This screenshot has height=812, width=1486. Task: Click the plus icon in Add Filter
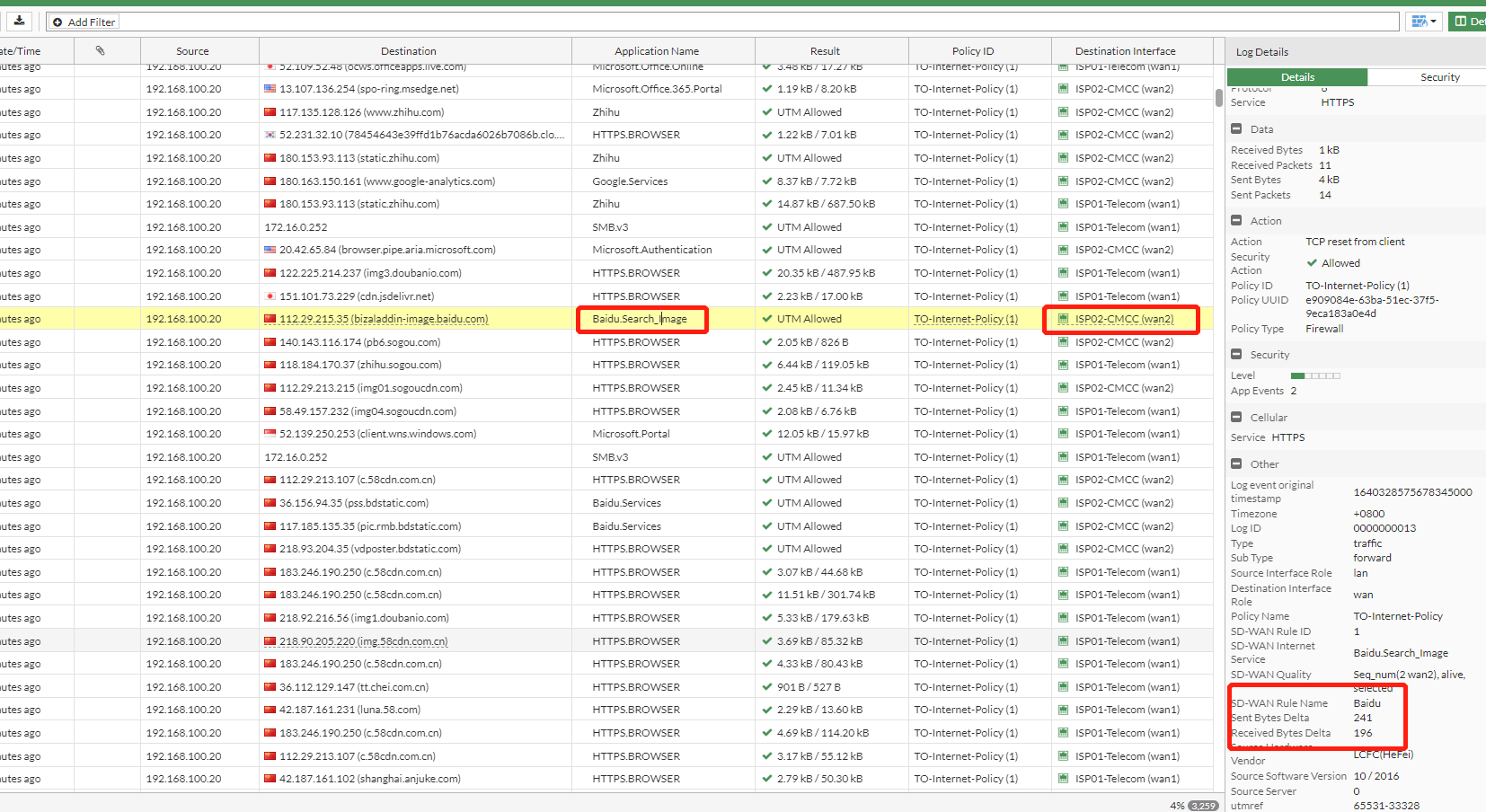[57, 22]
